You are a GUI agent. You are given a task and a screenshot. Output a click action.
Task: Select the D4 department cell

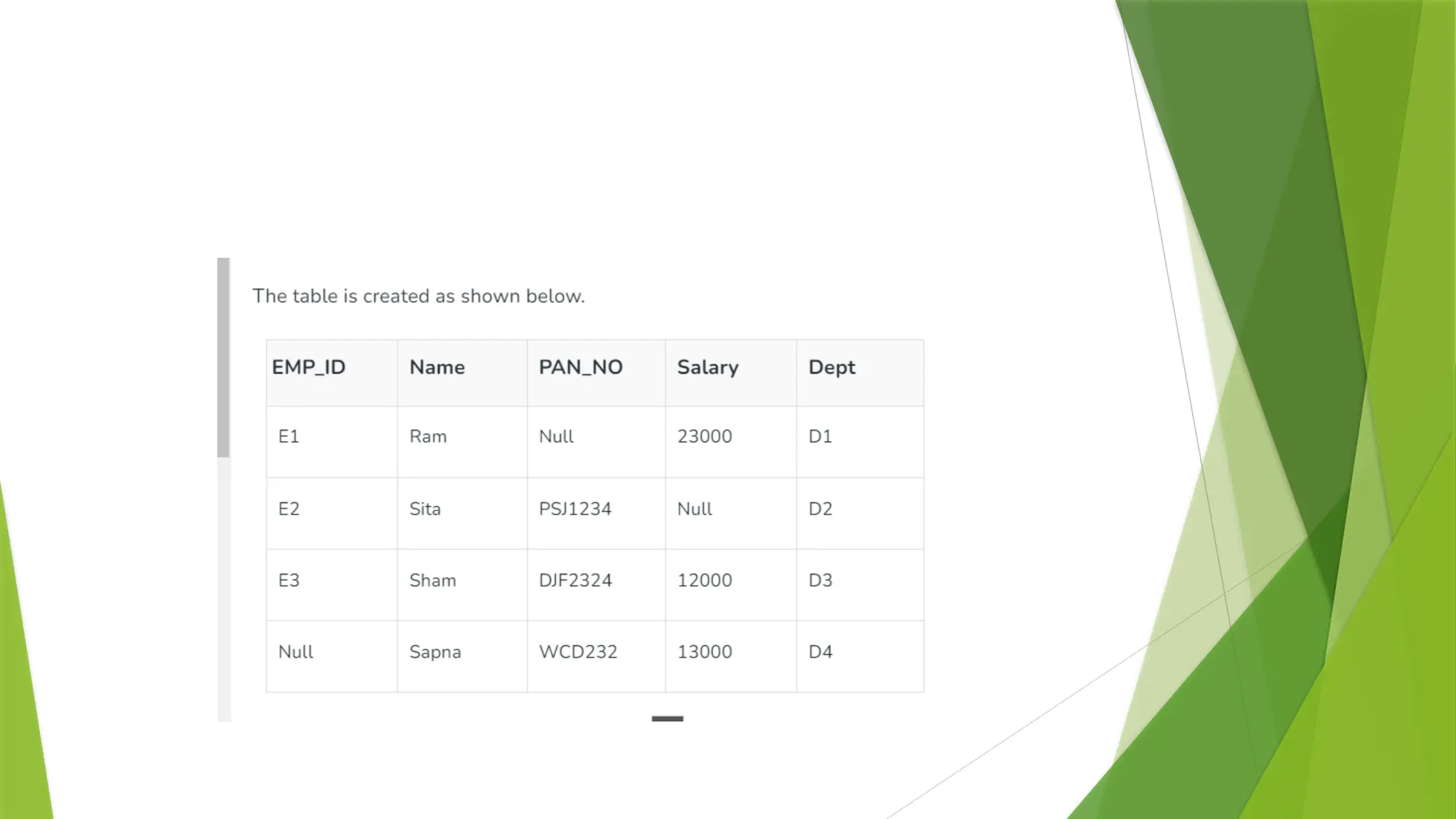tap(820, 652)
